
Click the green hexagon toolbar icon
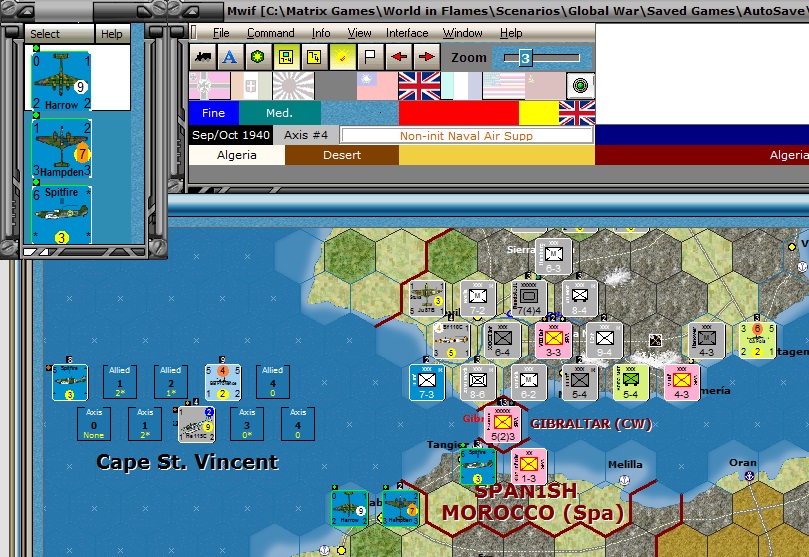[x=258, y=57]
